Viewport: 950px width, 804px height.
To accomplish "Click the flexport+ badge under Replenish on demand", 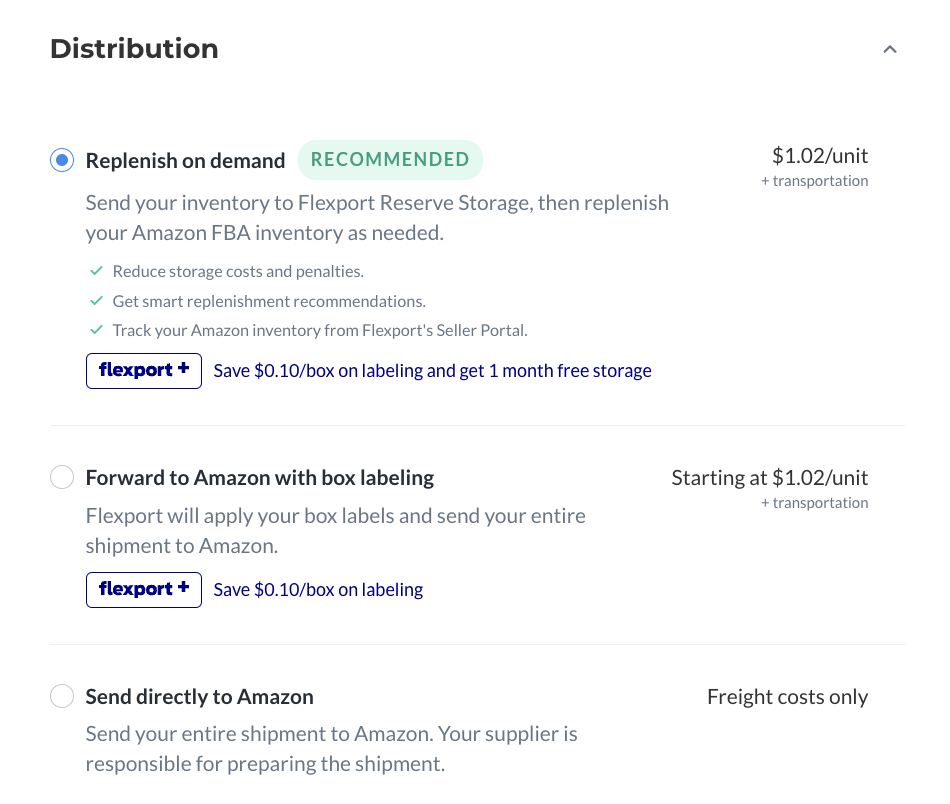I will point(144,371).
